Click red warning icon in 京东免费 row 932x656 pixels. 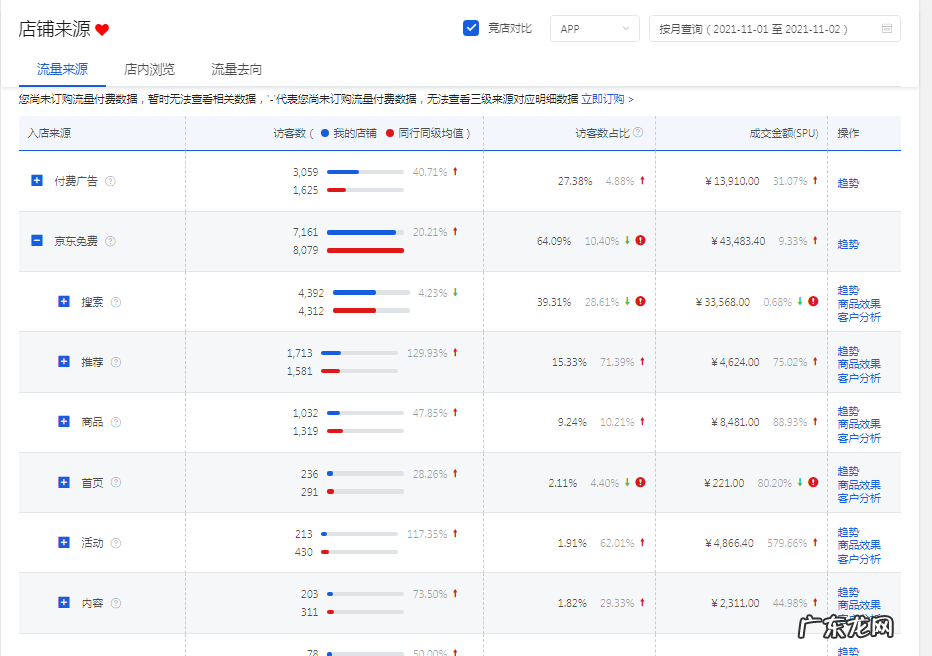coord(640,241)
